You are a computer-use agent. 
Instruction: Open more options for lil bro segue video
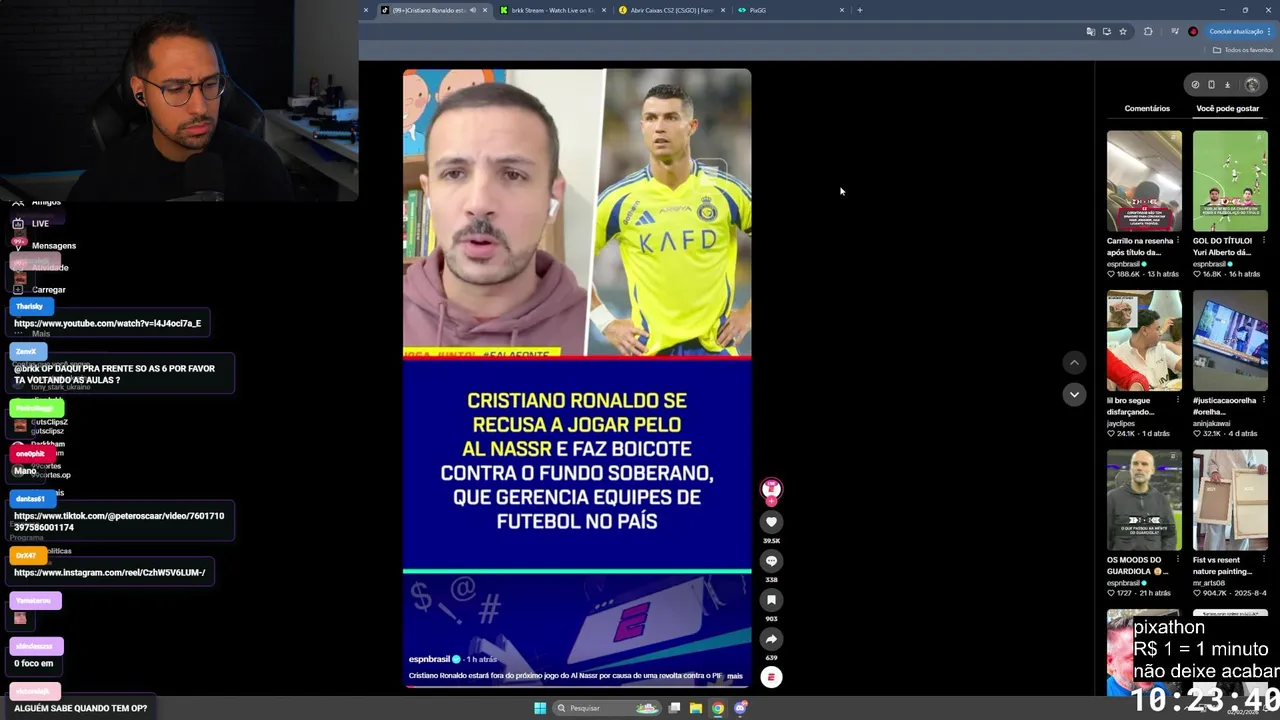click(x=1179, y=400)
